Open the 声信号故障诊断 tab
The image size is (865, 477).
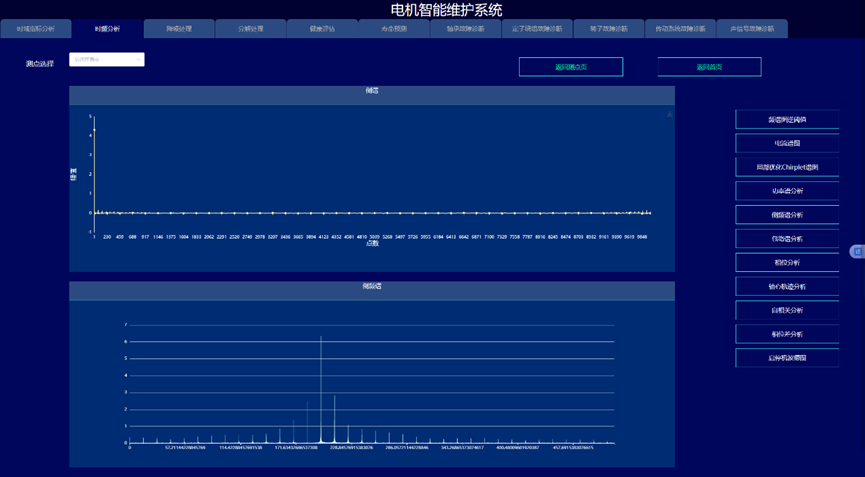pyautogui.click(x=752, y=29)
